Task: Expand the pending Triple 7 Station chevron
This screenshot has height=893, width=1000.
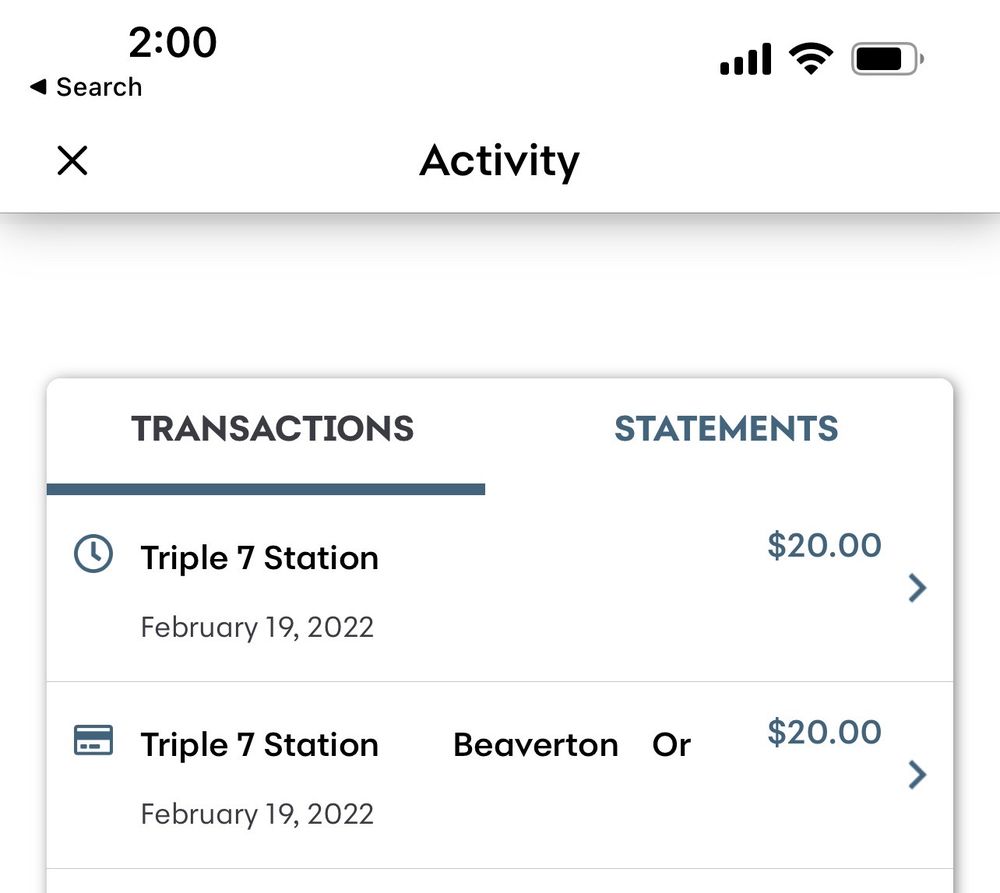Action: [917, 588]
